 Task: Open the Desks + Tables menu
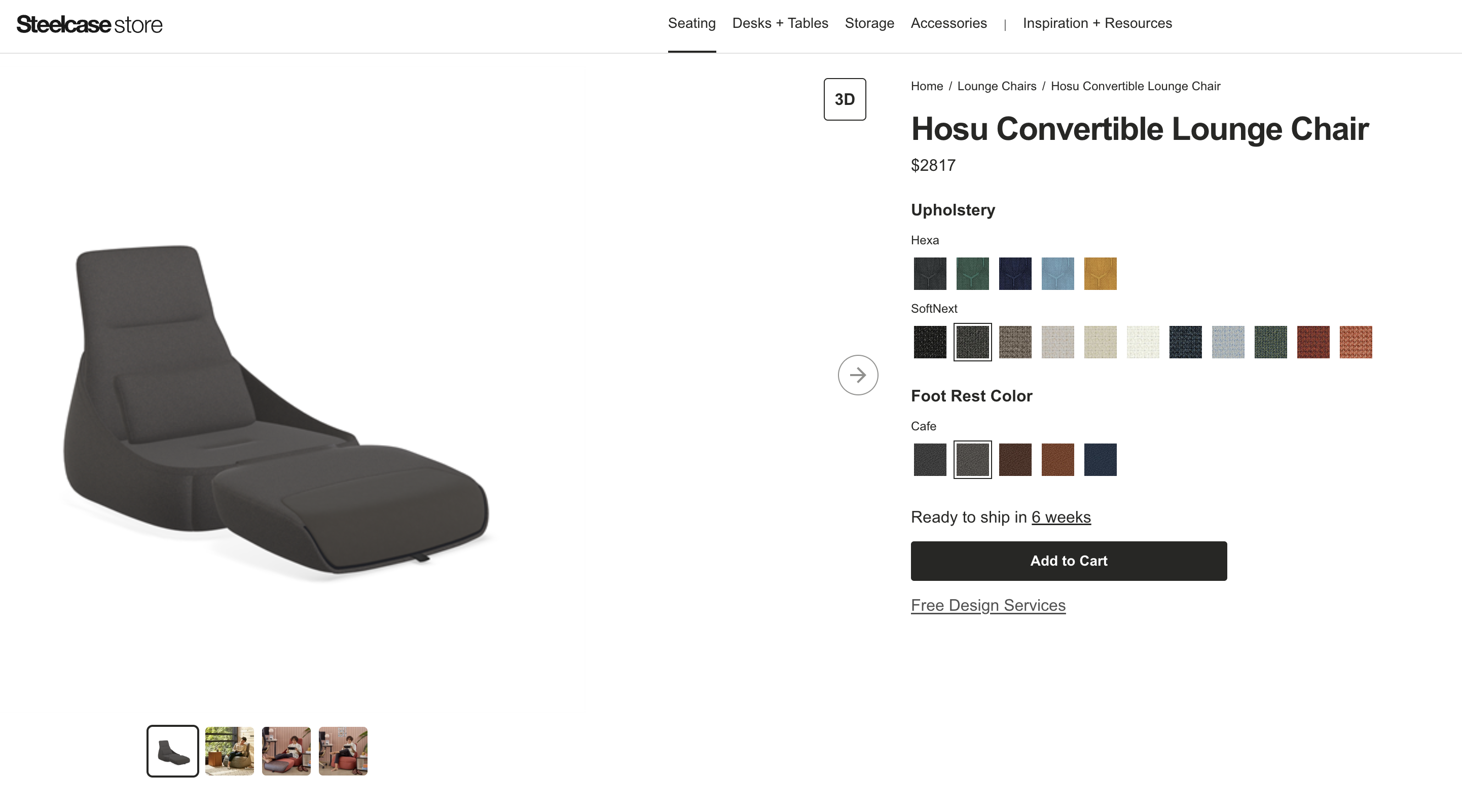tap(780, 23)
